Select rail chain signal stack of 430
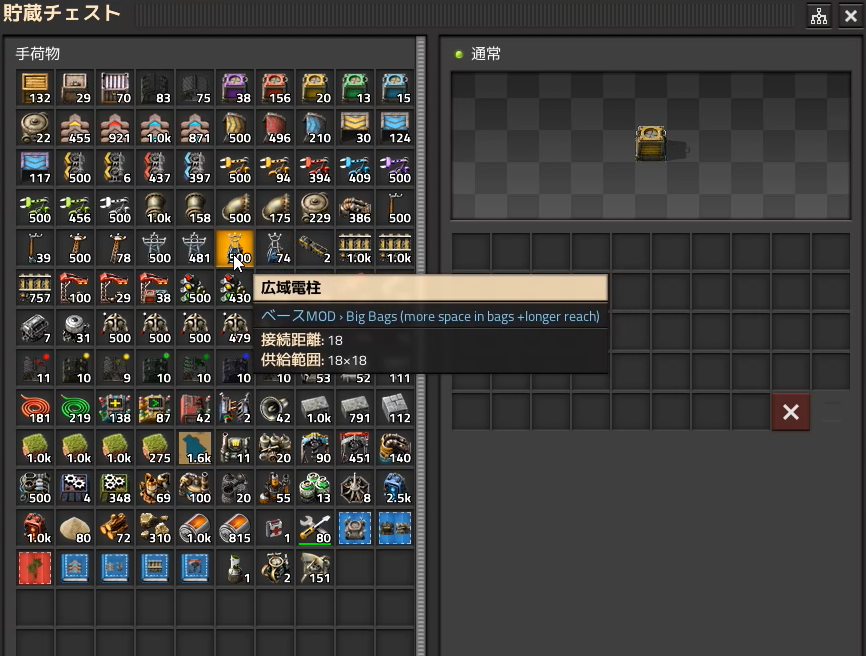Screen dimensions: 866x656 [x=235, y=288]
